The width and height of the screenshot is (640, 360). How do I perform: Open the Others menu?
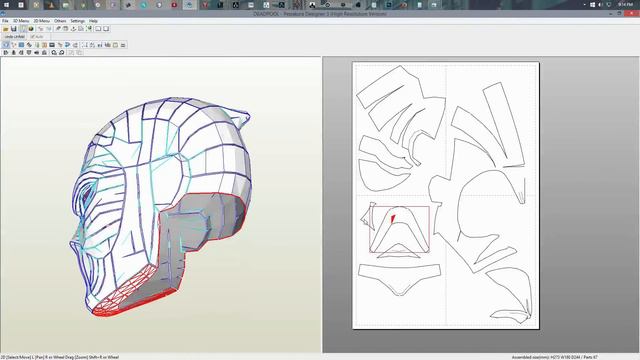click(x=60, y=21)
